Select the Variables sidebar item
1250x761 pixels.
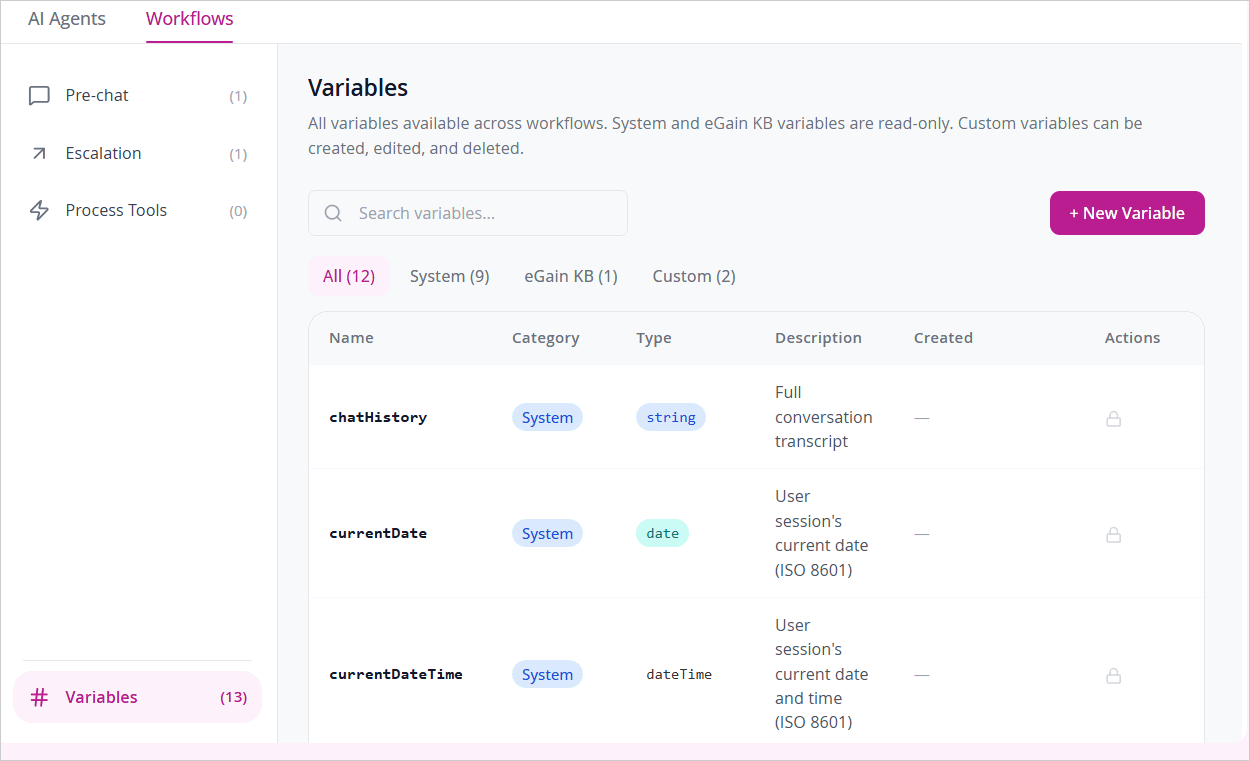pos(138,697)
